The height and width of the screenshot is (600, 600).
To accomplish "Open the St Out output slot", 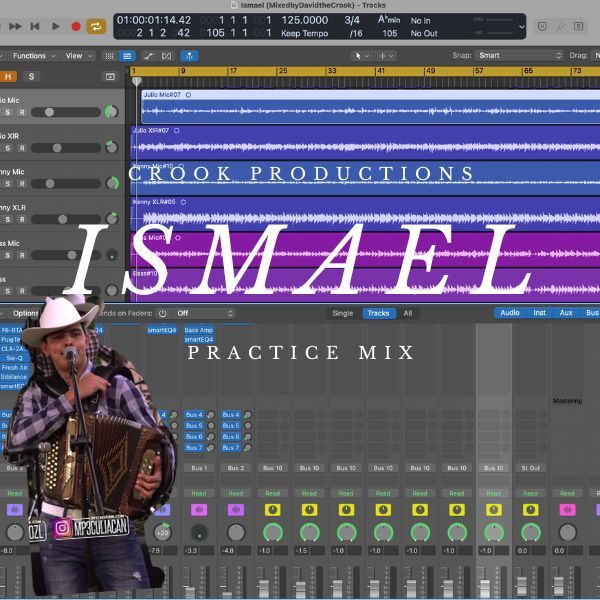I will tap(530, 468).
